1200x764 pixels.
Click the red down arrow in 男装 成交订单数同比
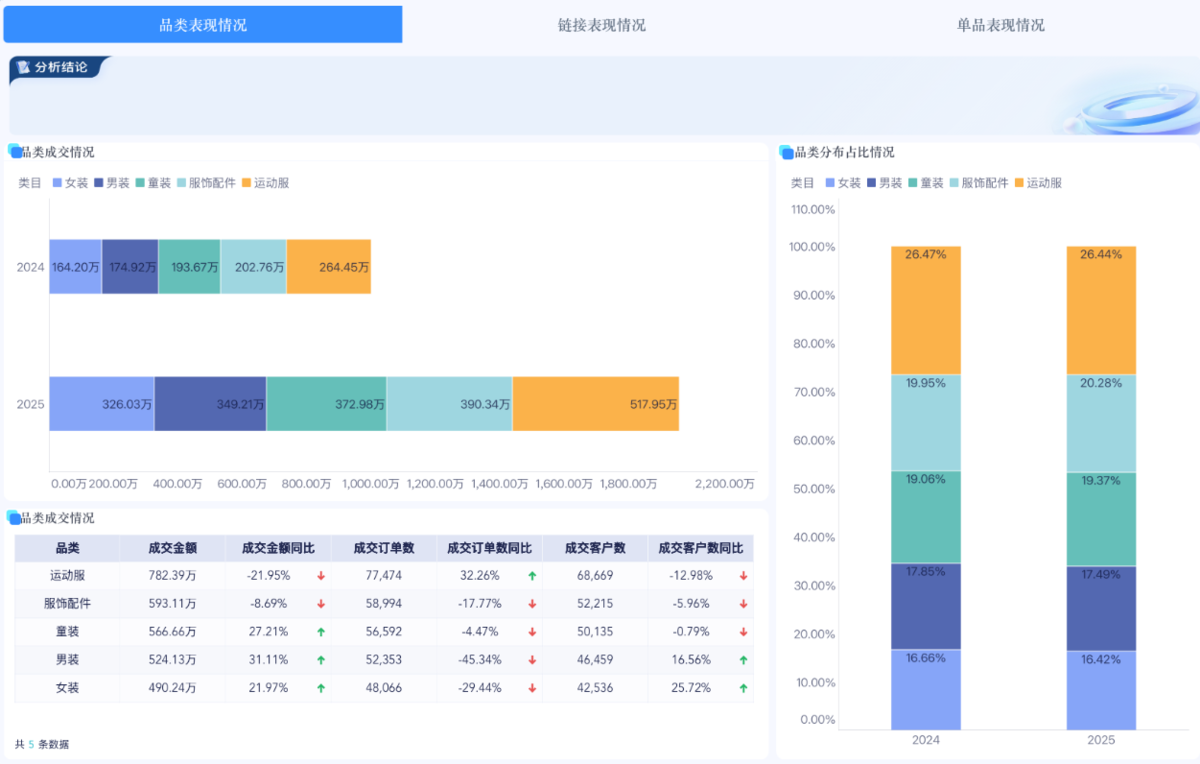(532, 660)
